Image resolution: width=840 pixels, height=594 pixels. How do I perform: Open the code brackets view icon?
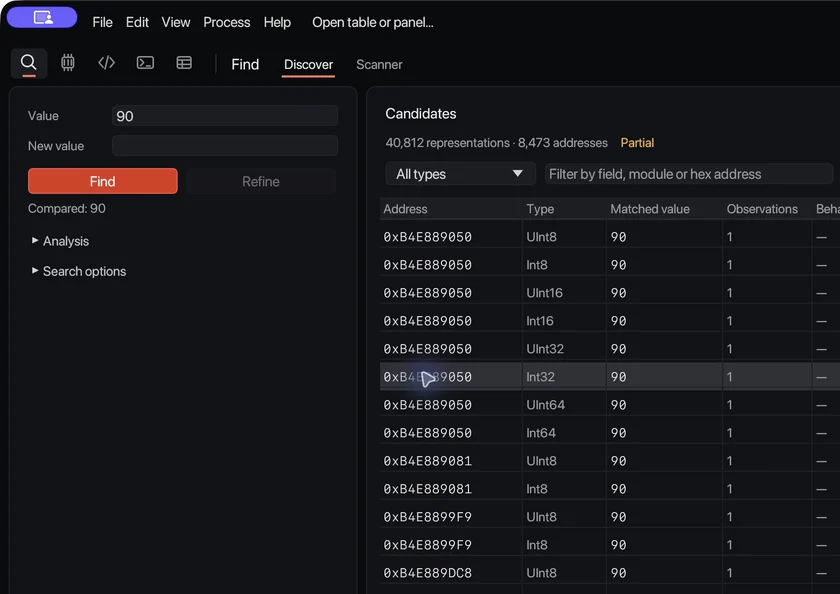pyautogui.click(x=107, y=63)
